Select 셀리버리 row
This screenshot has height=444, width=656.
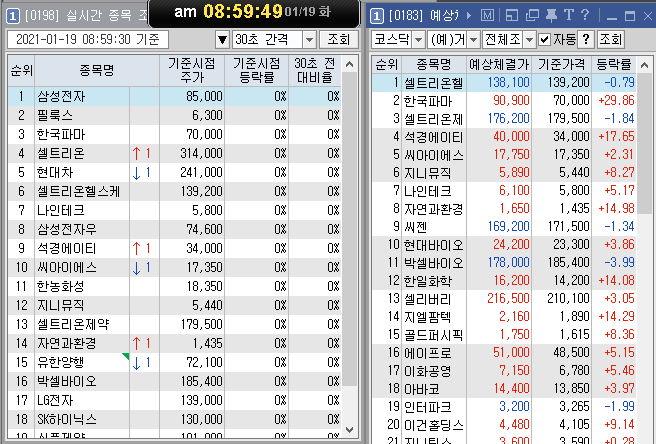click(x=504, y=299)
